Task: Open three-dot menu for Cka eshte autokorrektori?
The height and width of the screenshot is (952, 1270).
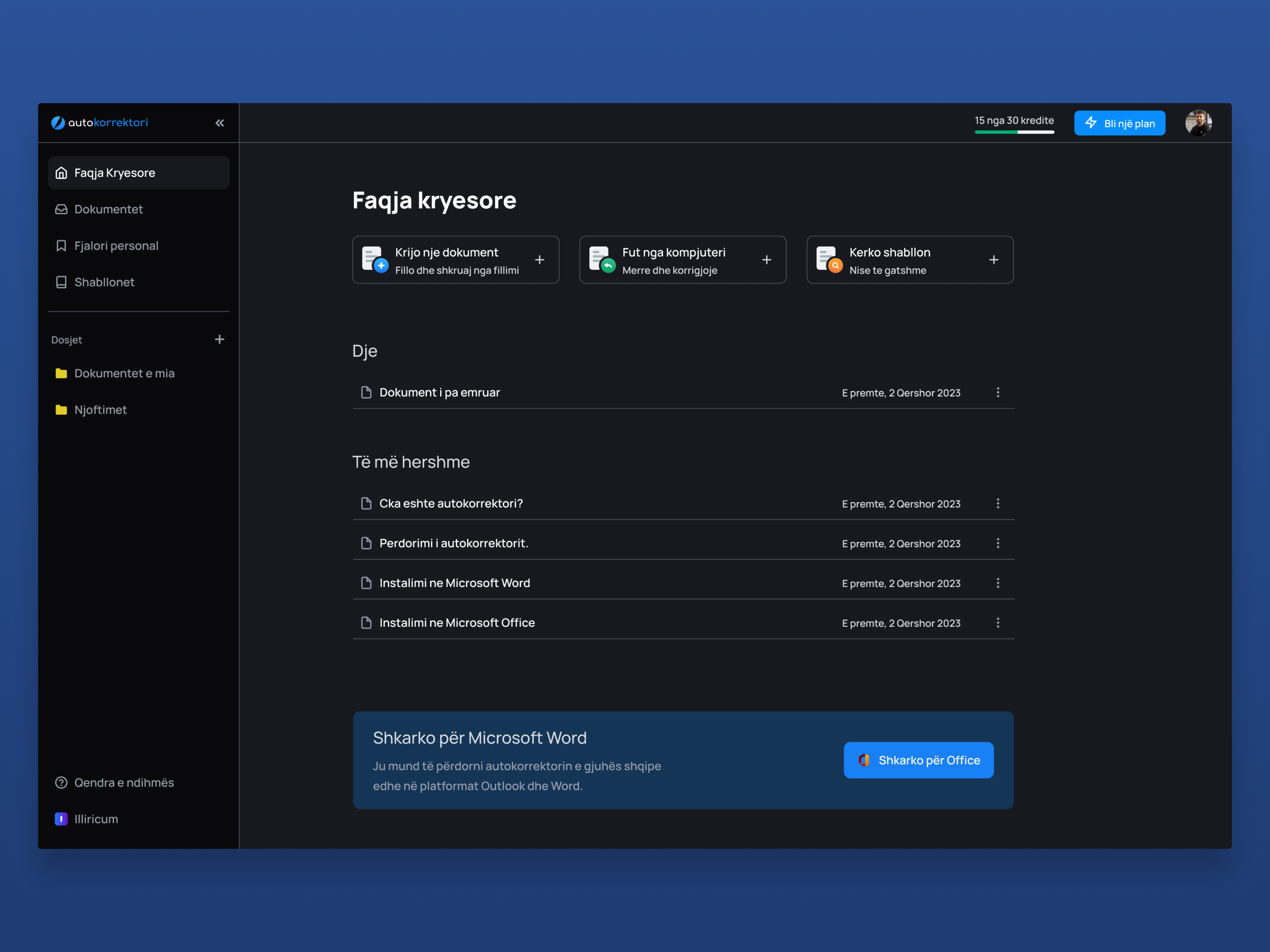Action: coord(998,503)
